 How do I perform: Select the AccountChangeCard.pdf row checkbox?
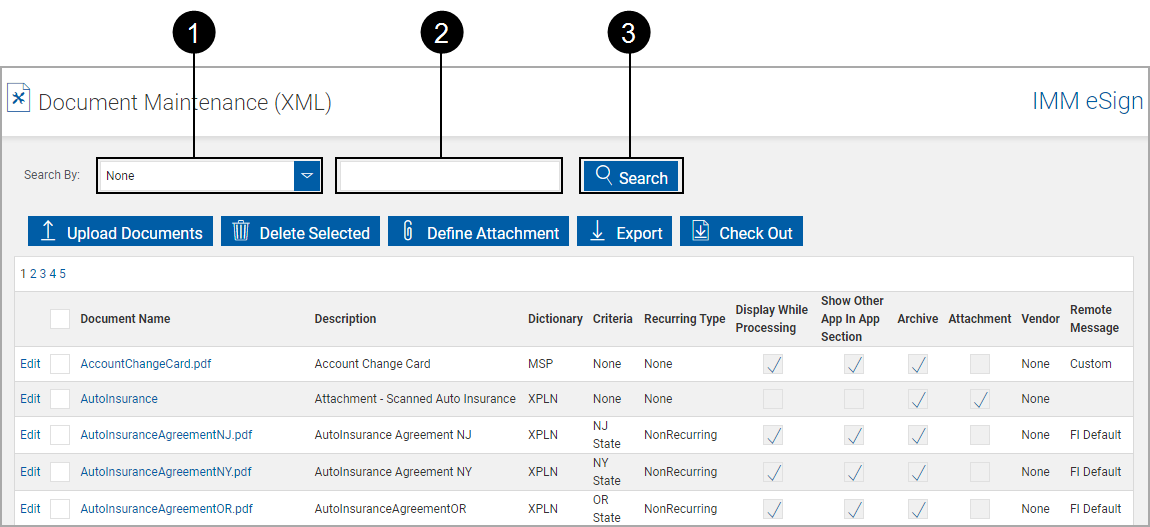pos(60,364)
